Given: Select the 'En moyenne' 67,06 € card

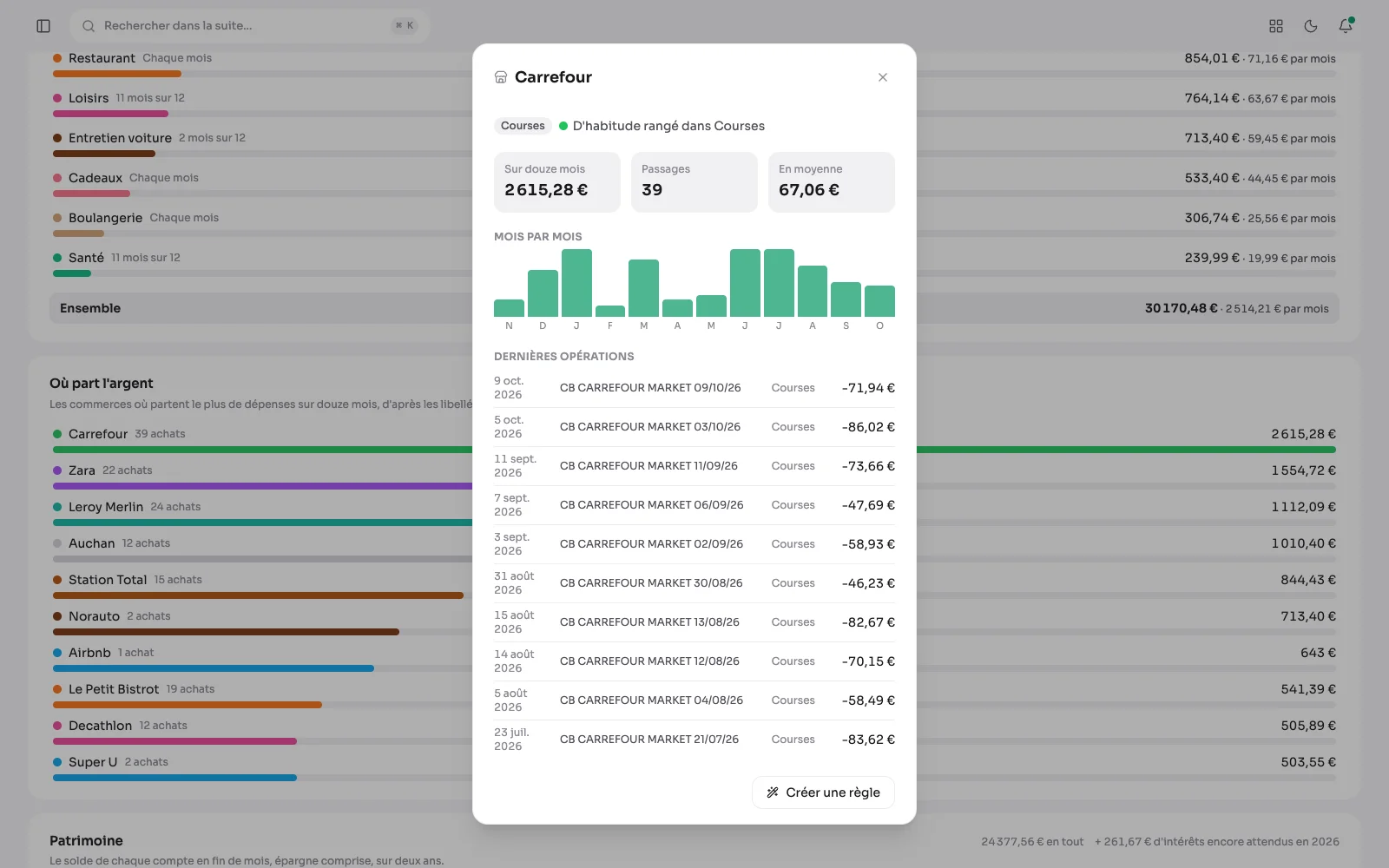Looking at the screenshot, I should (832, 182).
